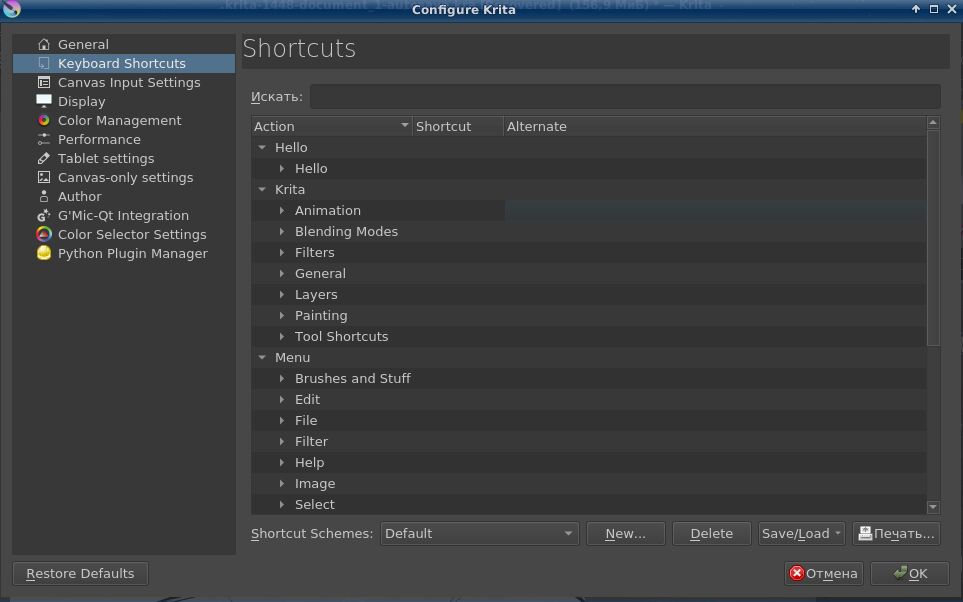Click the Author person icon
963x602 pixels.
44,197
